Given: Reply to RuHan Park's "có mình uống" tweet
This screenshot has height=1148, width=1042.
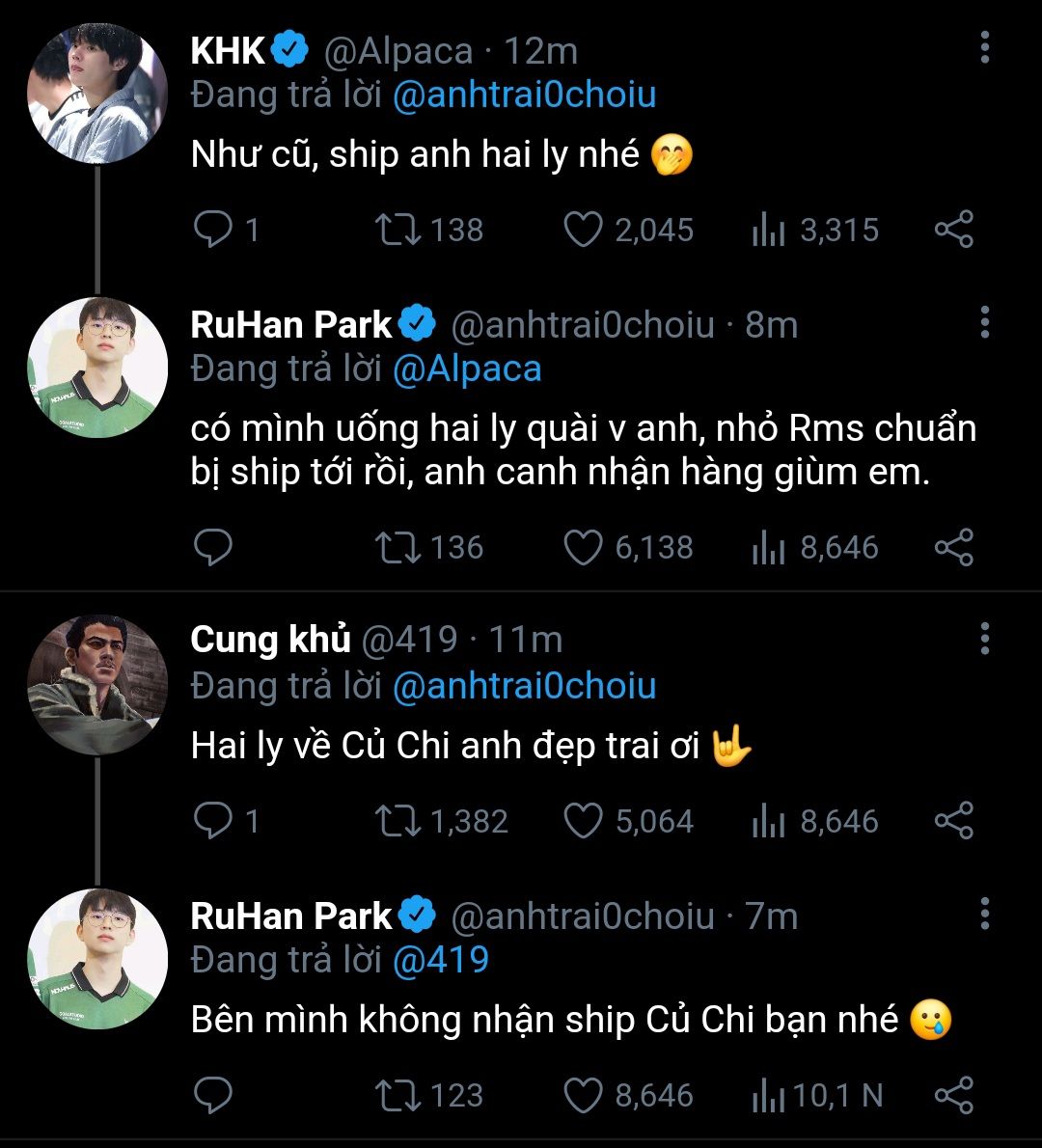Looking at the screenshot, I should [213, 547].
